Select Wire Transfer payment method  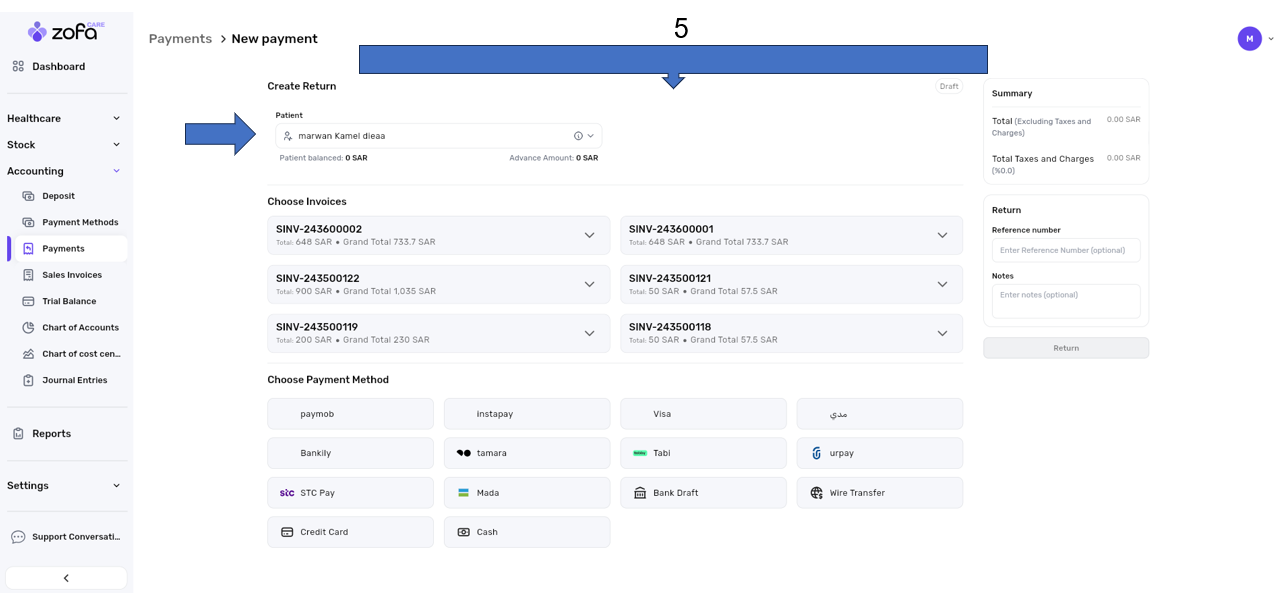pos(879,493)
